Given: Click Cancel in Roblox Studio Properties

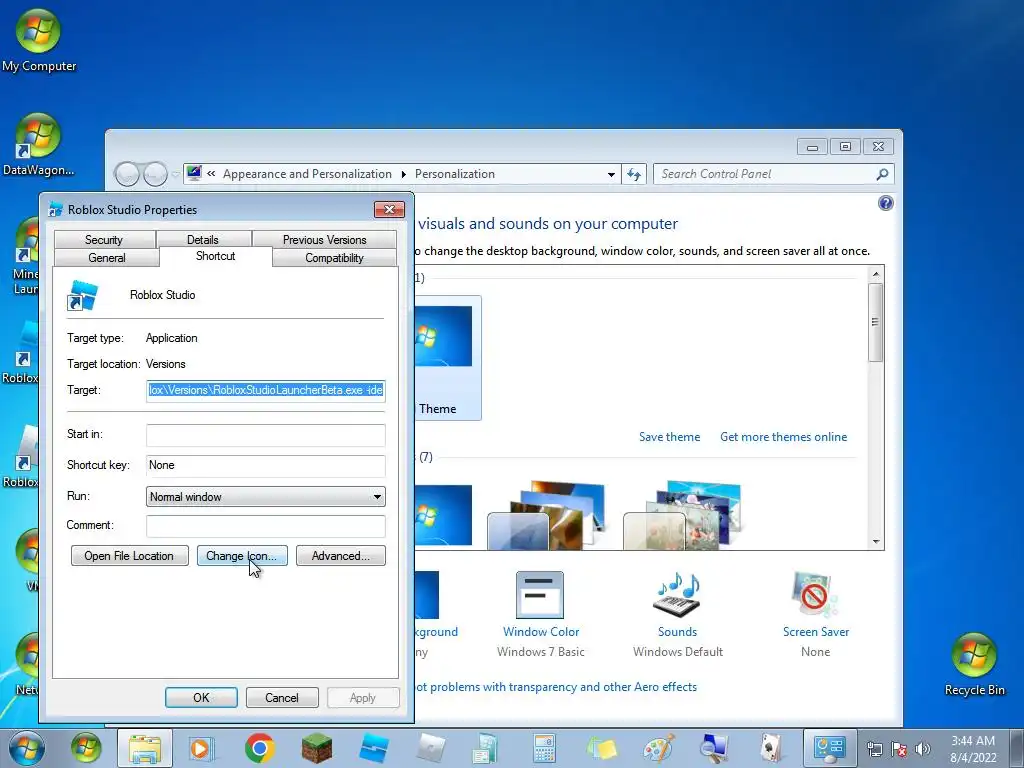Looking at the screenshot, I should point(282,697).
